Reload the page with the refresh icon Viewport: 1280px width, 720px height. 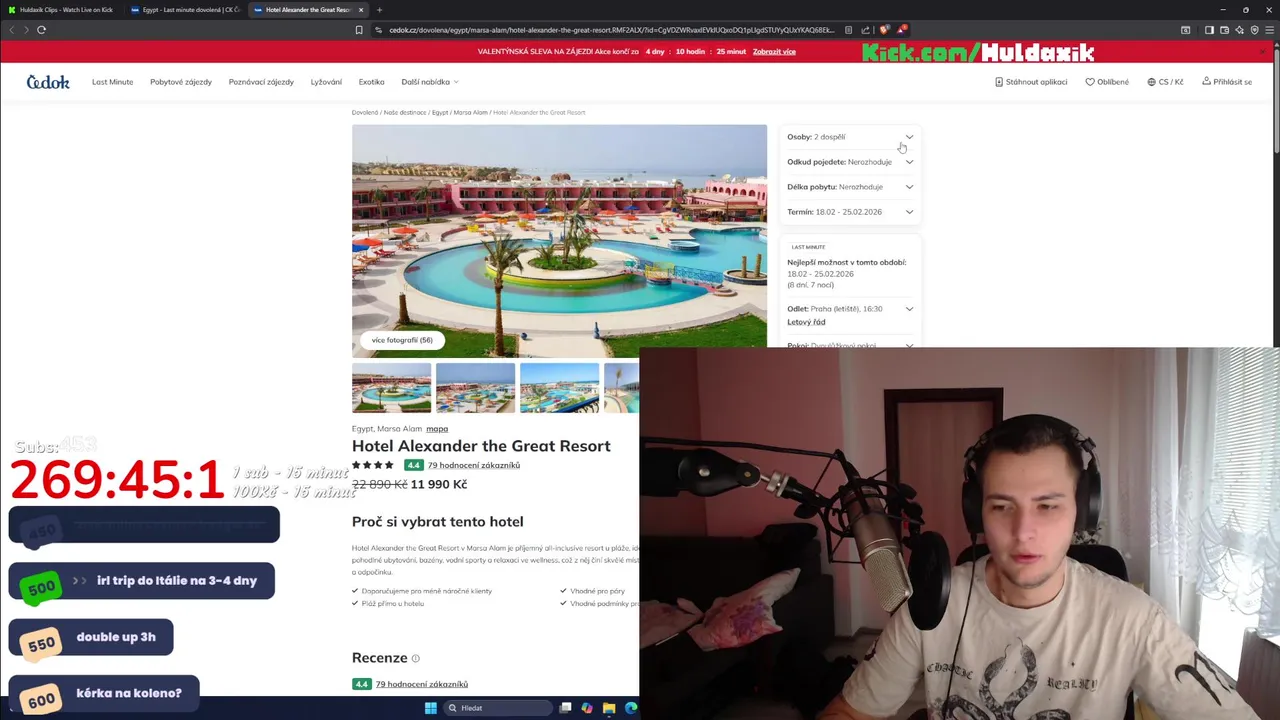(x=41, y=30)
